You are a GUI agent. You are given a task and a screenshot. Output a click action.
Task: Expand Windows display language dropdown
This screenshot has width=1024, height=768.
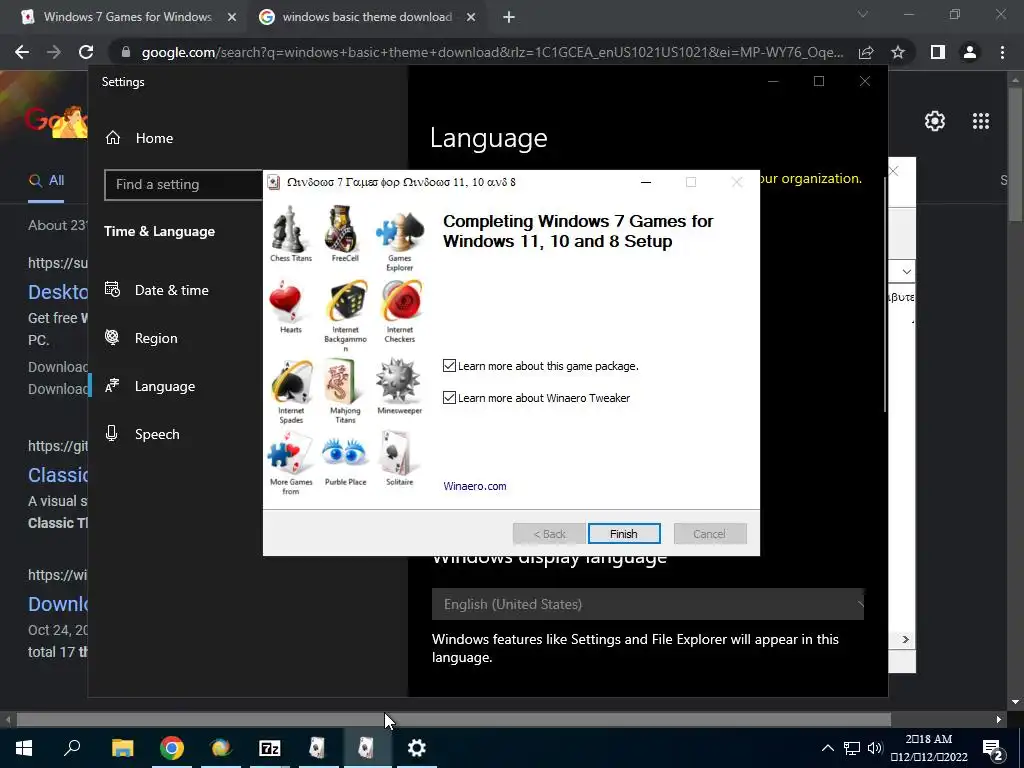(x=647, y=604)
